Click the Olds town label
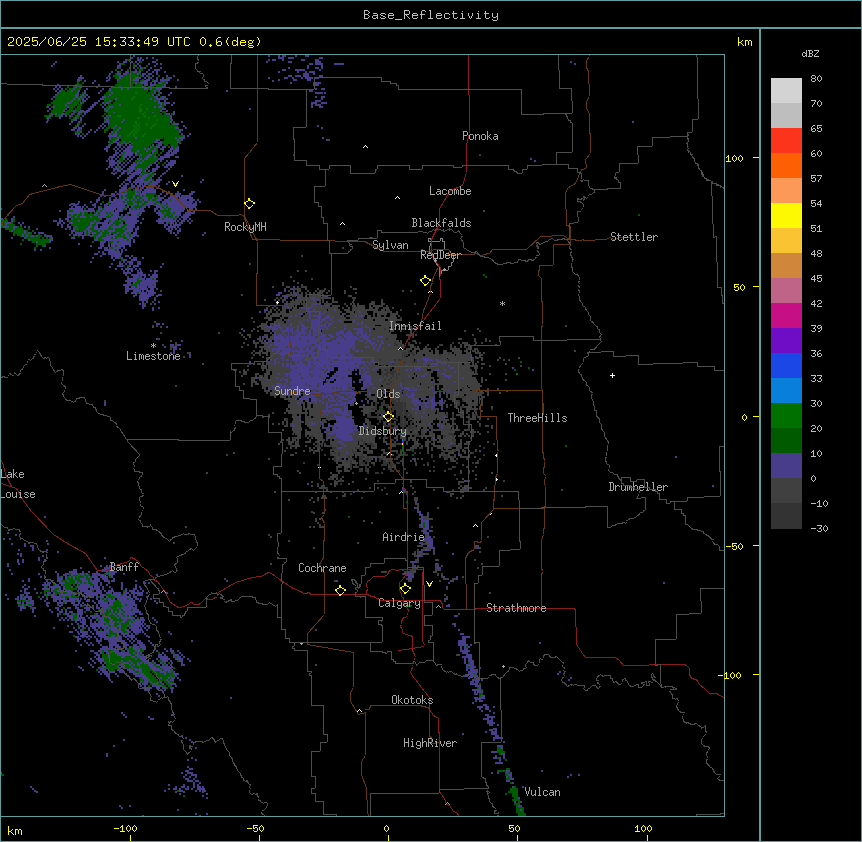This screenshot has height=842, width=862. pyautogui.click(x=388, y=394)
